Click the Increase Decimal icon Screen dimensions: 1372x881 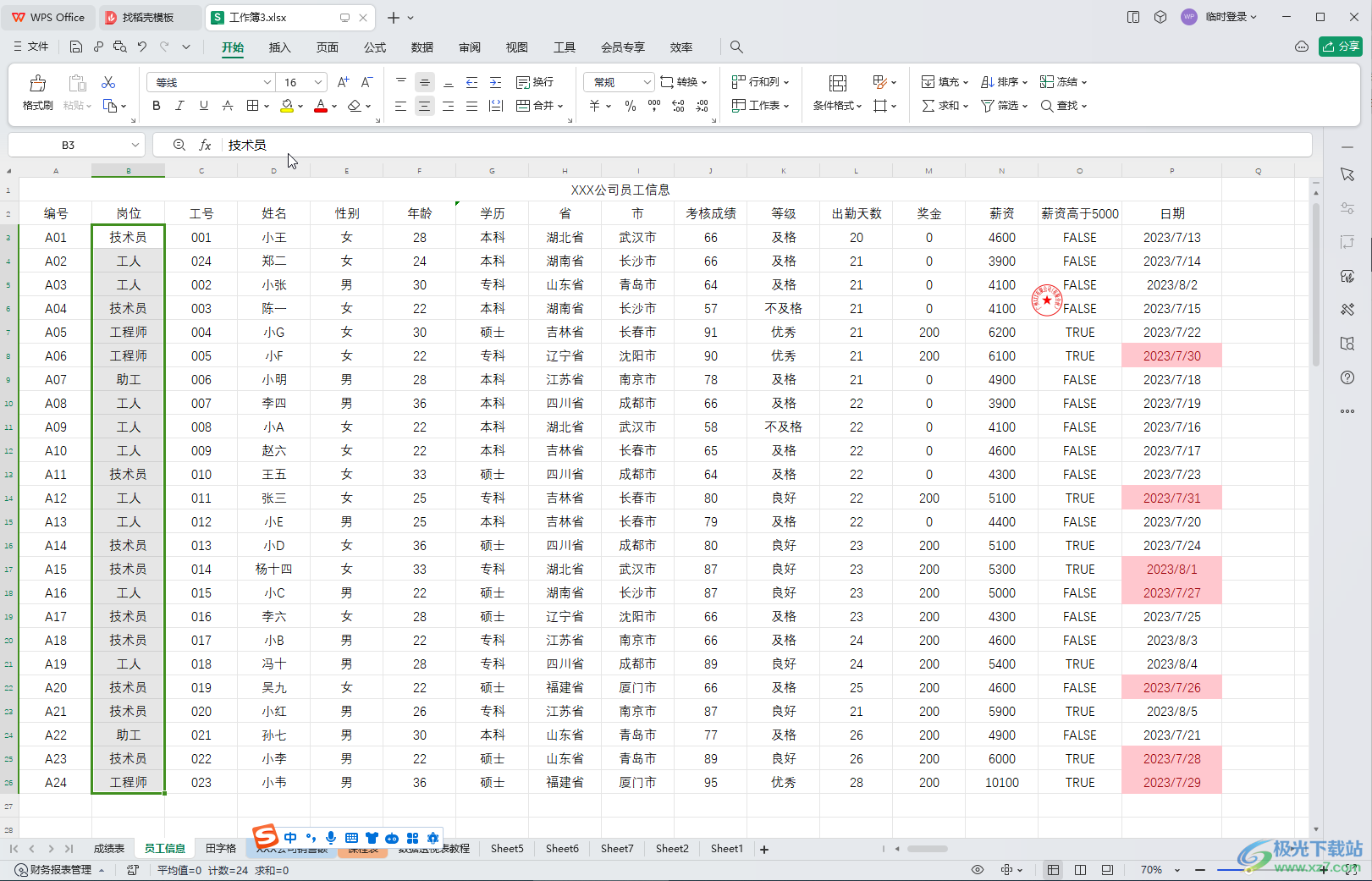[678, 106]
